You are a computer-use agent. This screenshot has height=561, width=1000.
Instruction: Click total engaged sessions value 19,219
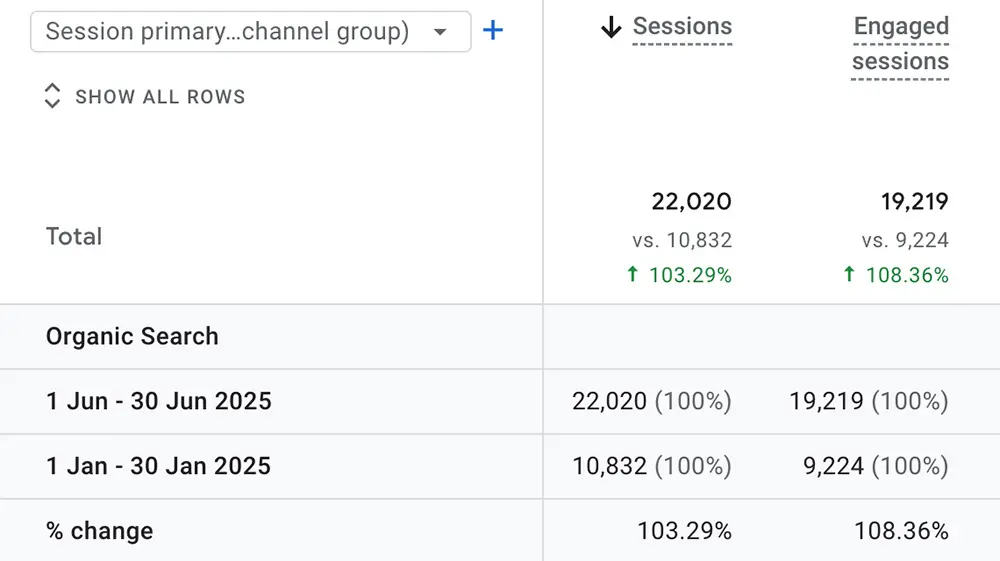click(915, 201)
